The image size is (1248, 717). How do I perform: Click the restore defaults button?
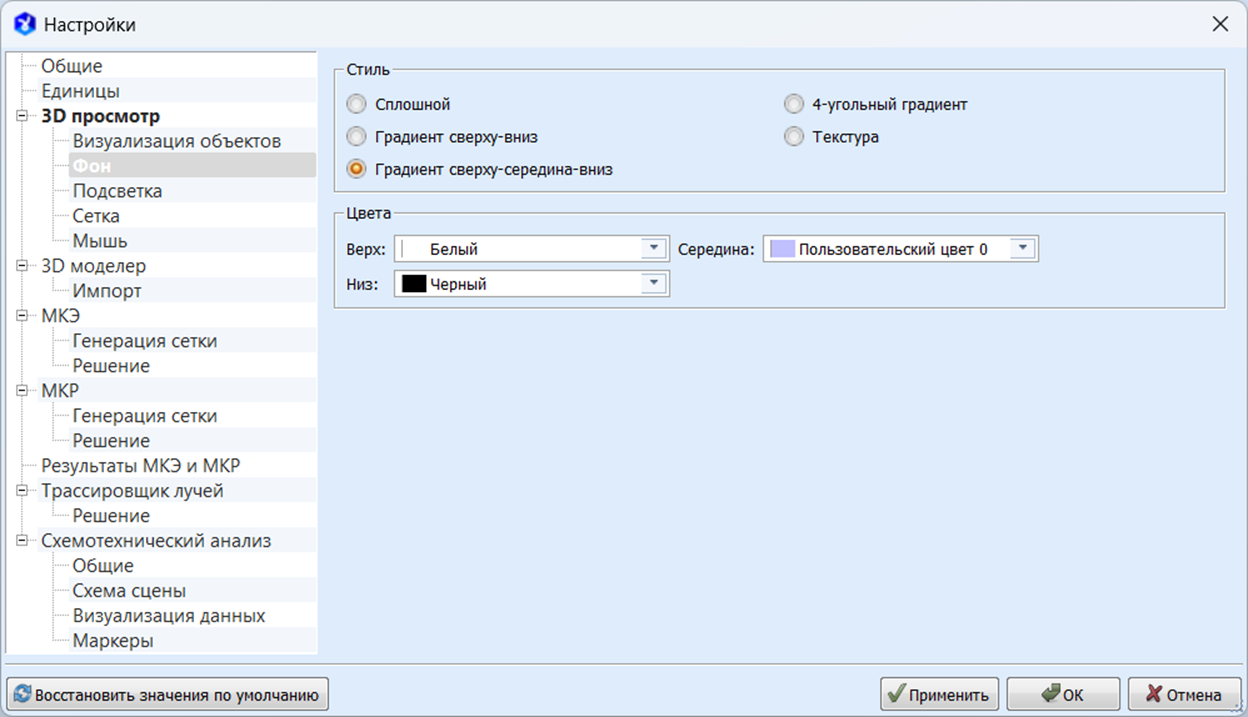[168, 694]
